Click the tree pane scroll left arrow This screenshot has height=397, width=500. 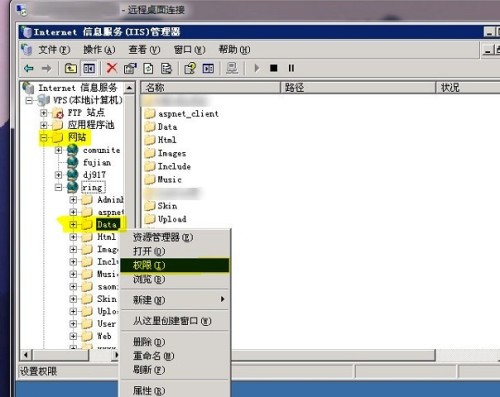click(26, 355)
